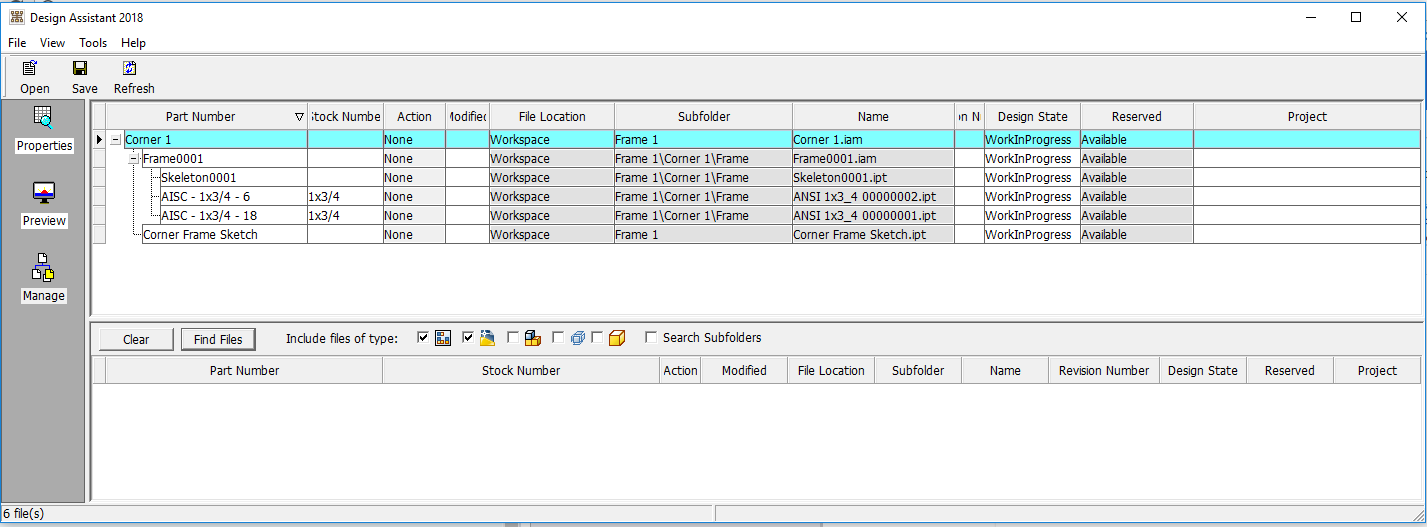
Task: Toggle checkbox beside the blue wireframe cube icon
Action: [x=558, y=338]
